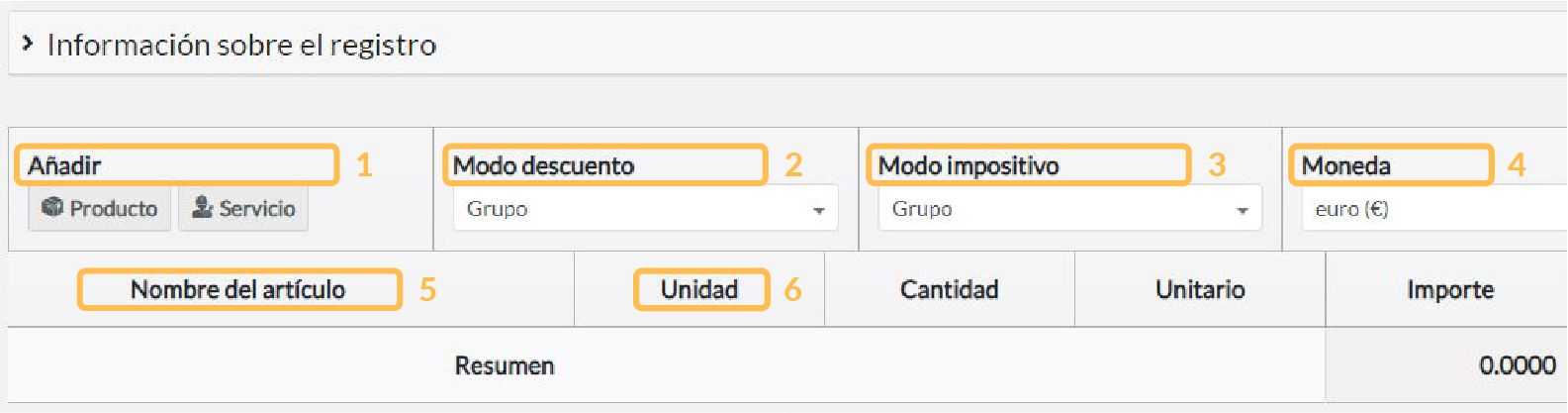Open the Modo descuento dropdown arrow
1568x413 pixels.
click(x=818, y=210)
